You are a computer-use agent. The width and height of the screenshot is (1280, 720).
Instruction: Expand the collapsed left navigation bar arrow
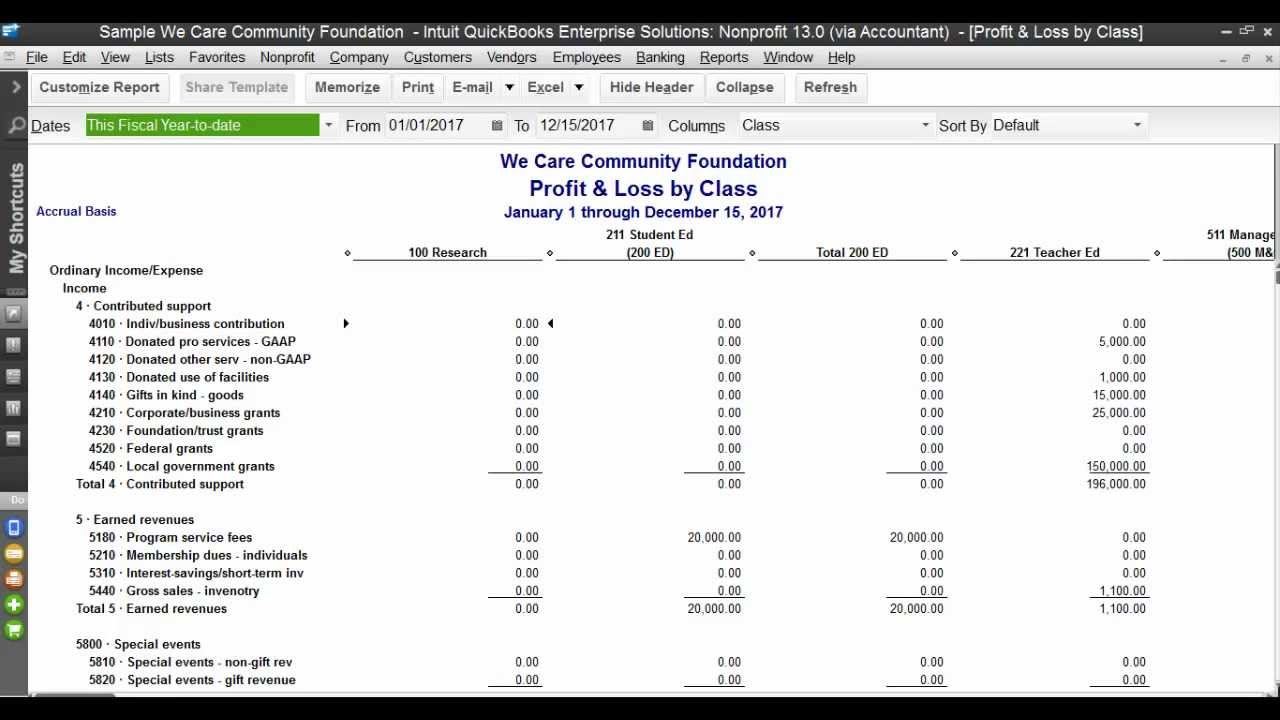tap(16, 87)
